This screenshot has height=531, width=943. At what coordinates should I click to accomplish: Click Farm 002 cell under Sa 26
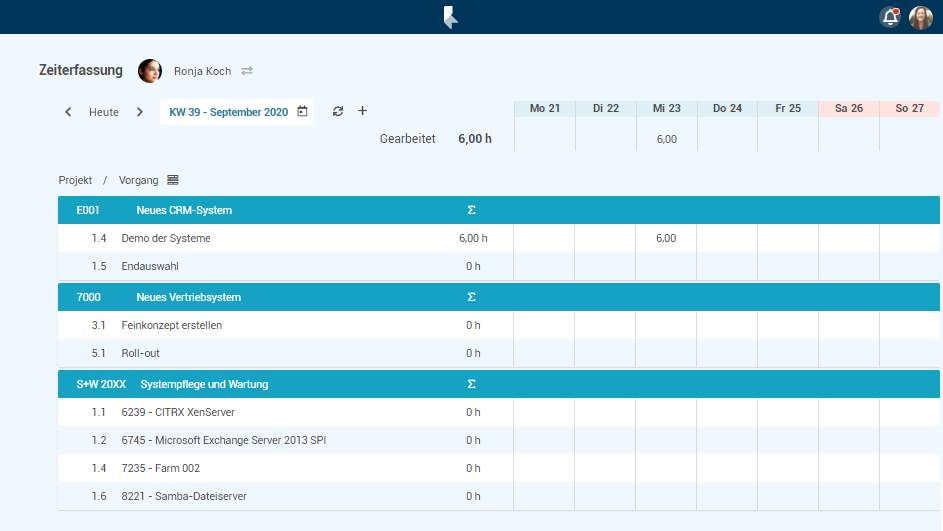(x=849, y=468)
